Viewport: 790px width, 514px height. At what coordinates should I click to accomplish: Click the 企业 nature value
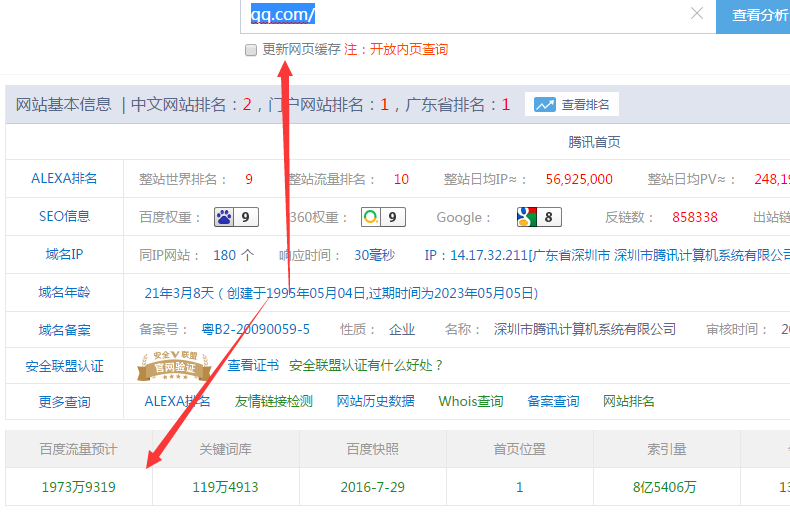pos(402,330)
